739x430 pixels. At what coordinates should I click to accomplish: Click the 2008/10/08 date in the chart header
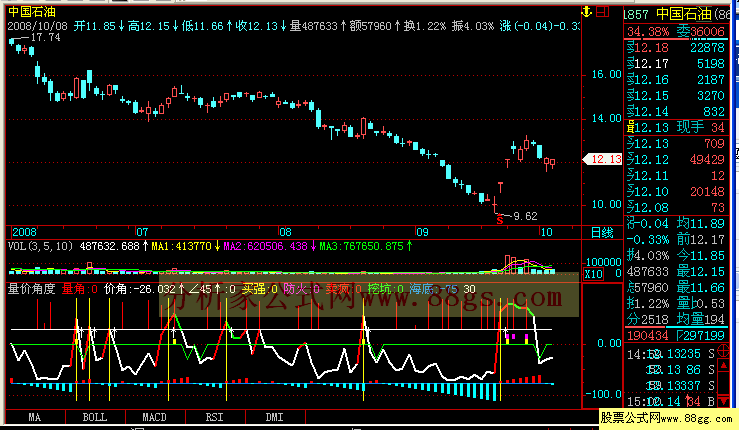[x=38, y=26]
